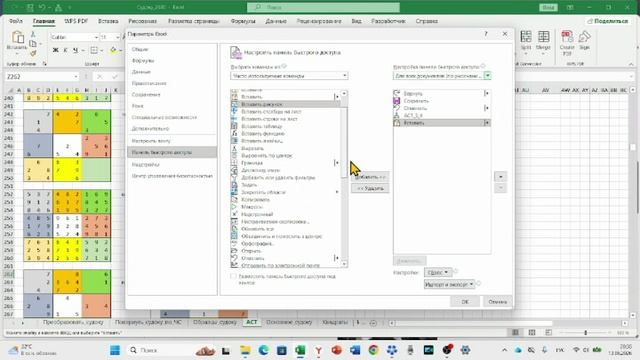Click Create PDF icon in ribbon
The width and height of the screenshot is (640, 360).
point(567,43)
